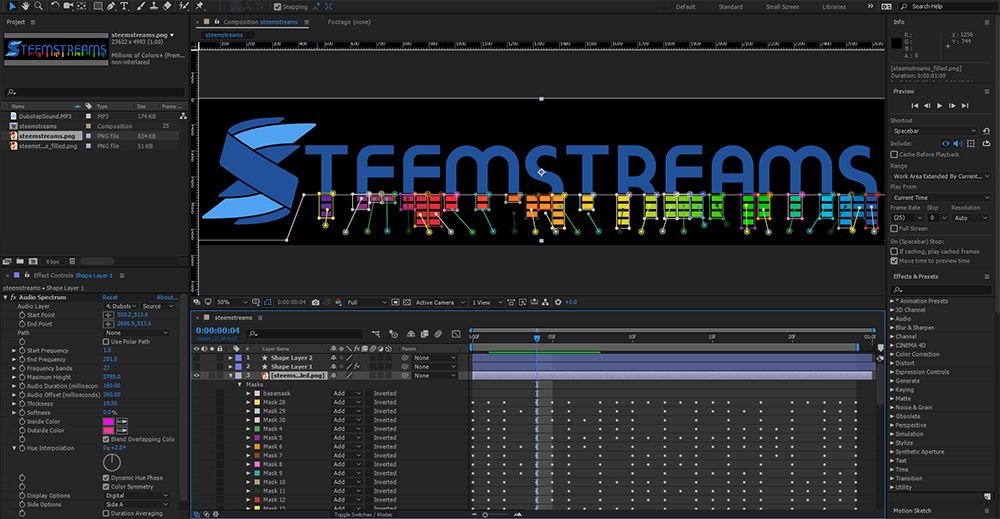Viewport: 1000px width, 519px height.
Task: Open the Full resolution dropdown
Action: [367, 302]
